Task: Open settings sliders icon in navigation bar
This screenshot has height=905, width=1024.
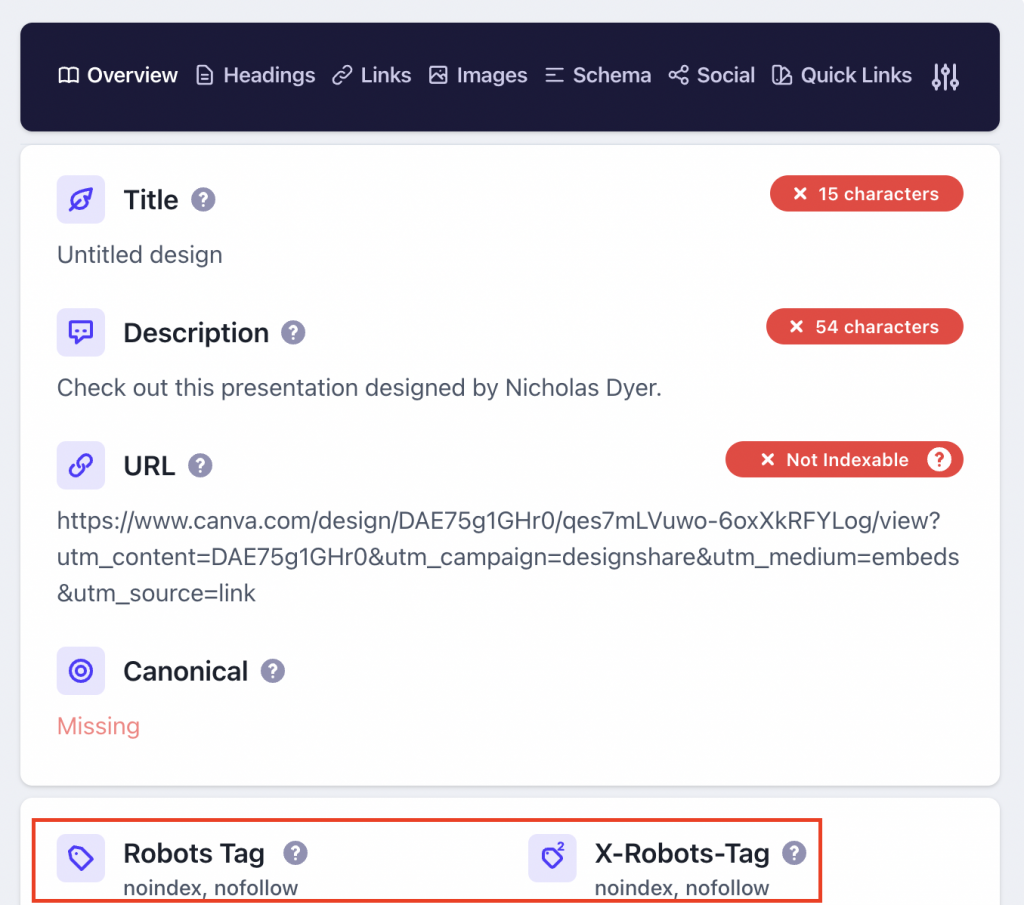Action: pyautogui.click(x=945, y=77)
